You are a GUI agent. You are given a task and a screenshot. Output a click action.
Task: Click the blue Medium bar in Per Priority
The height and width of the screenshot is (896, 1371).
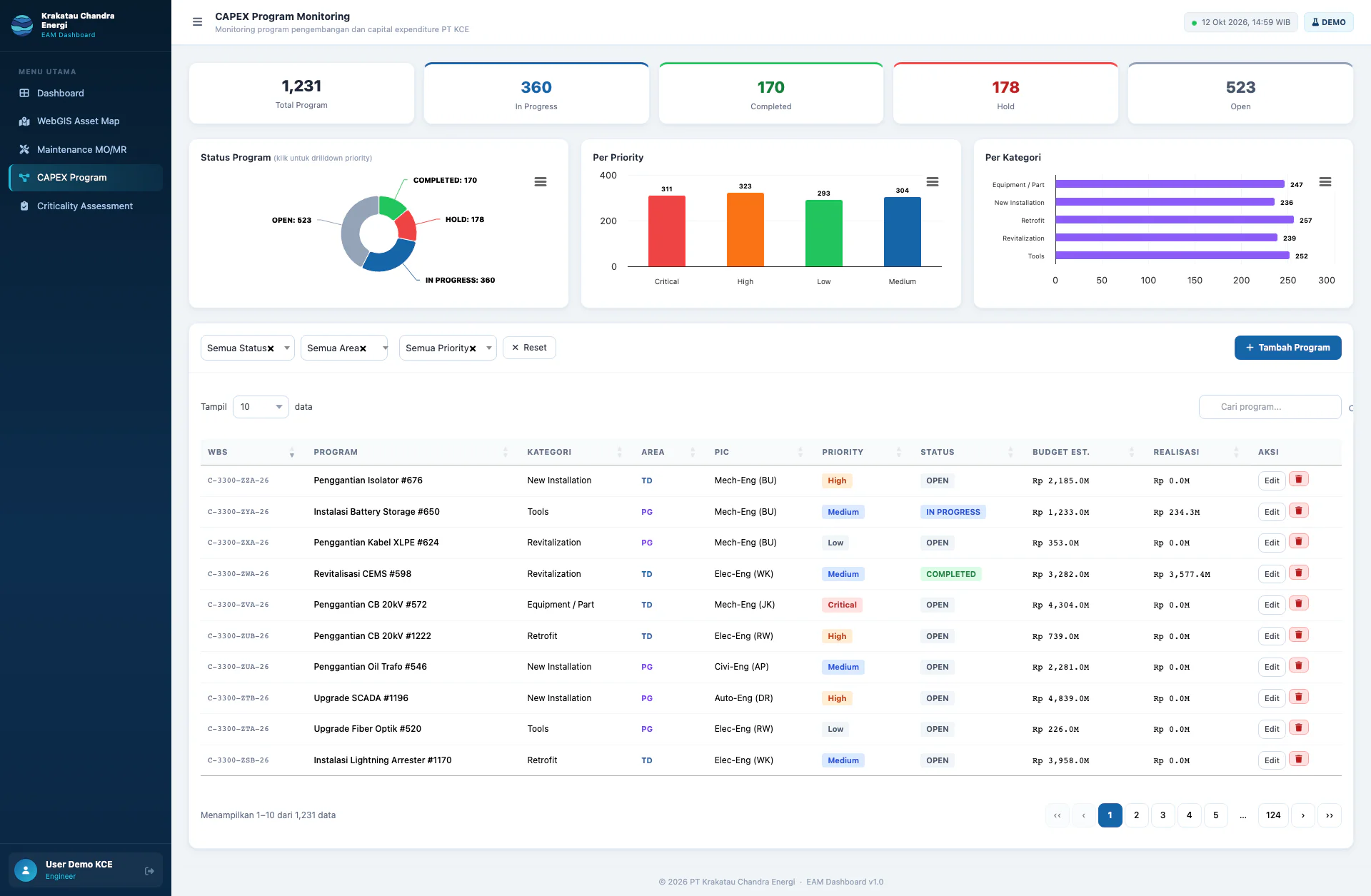[x=902, y=231]
